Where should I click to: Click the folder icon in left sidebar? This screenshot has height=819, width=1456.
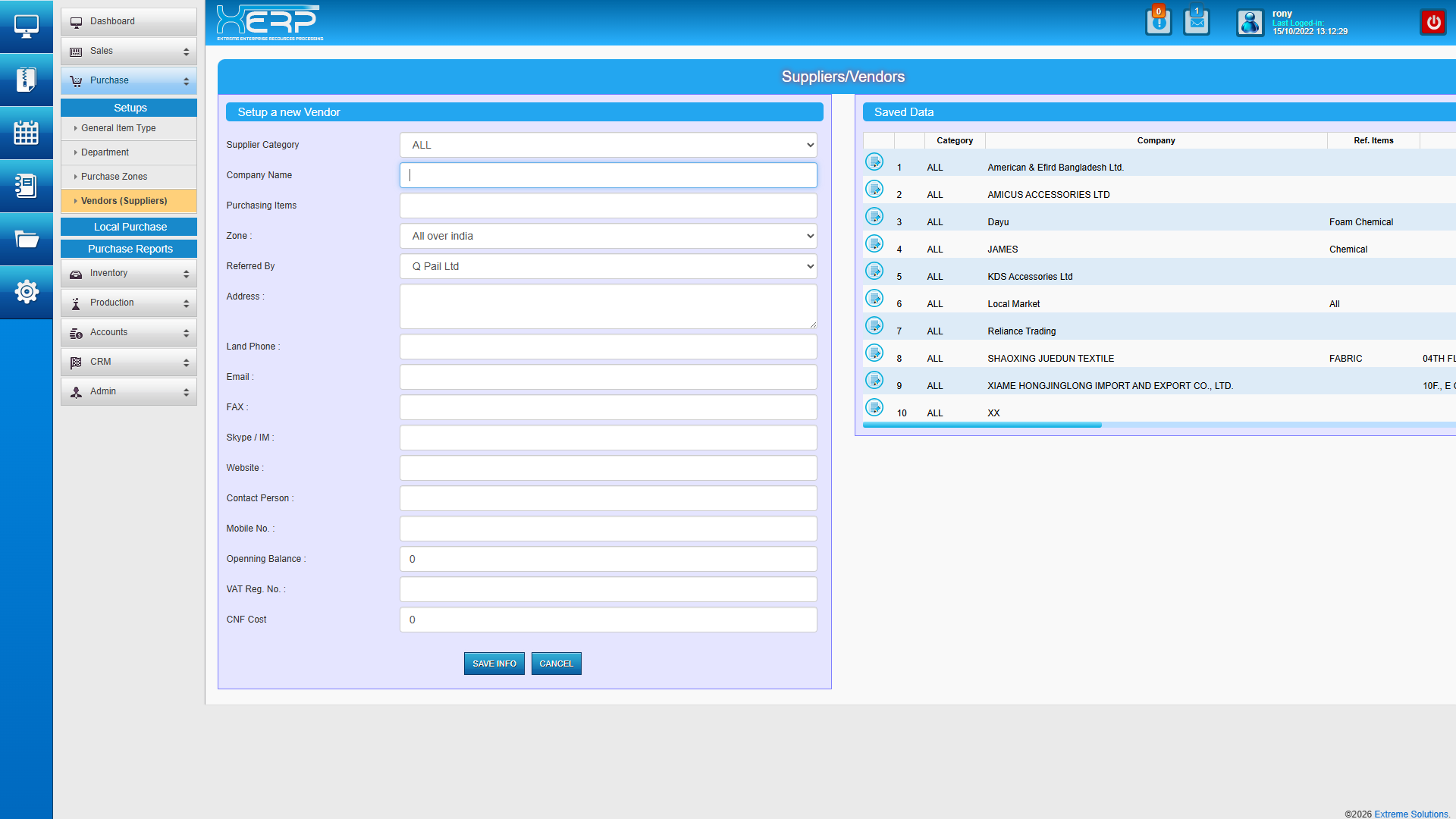[x=26, y=239]
